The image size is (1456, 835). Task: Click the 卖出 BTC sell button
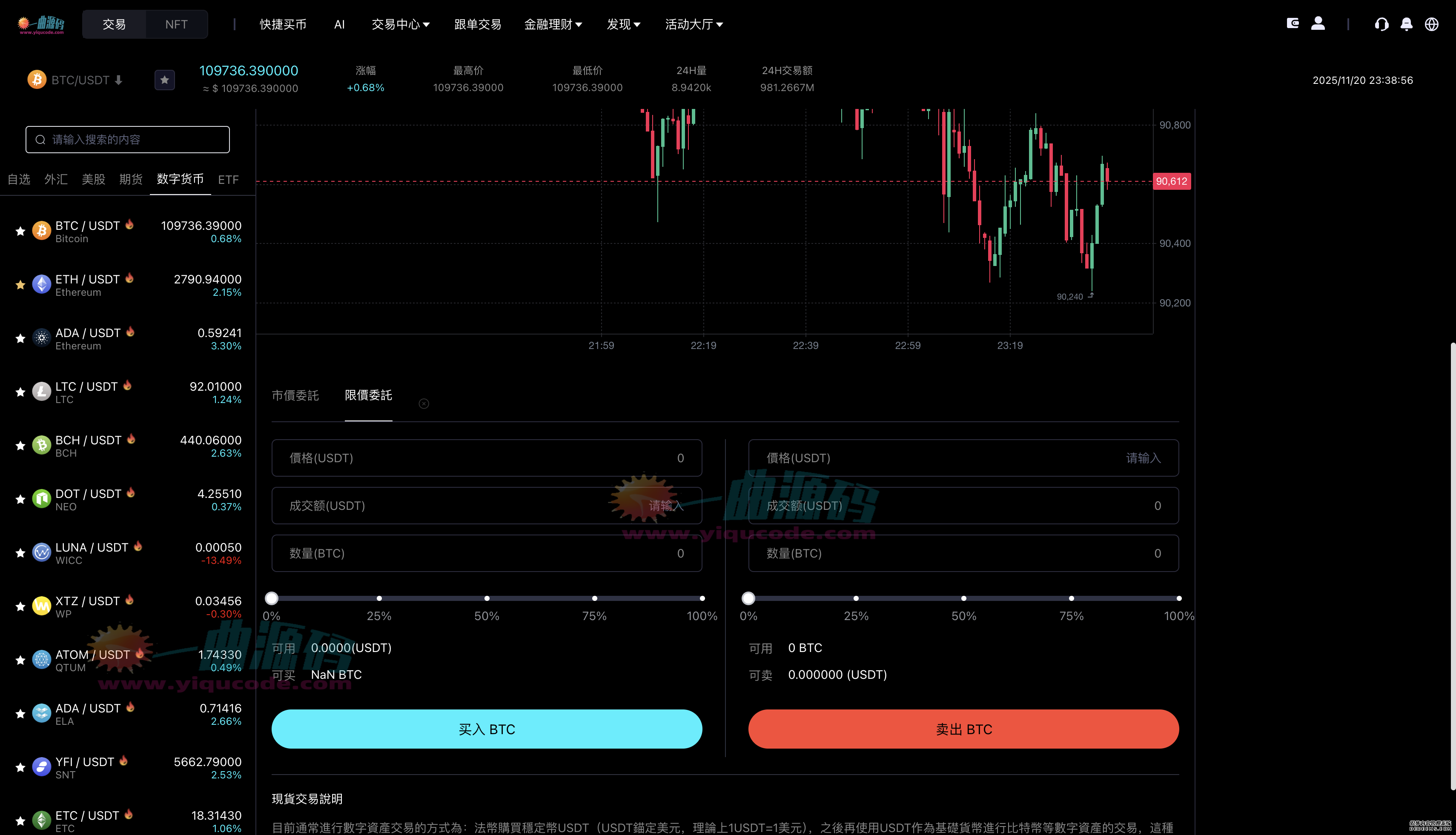(963, 728)
